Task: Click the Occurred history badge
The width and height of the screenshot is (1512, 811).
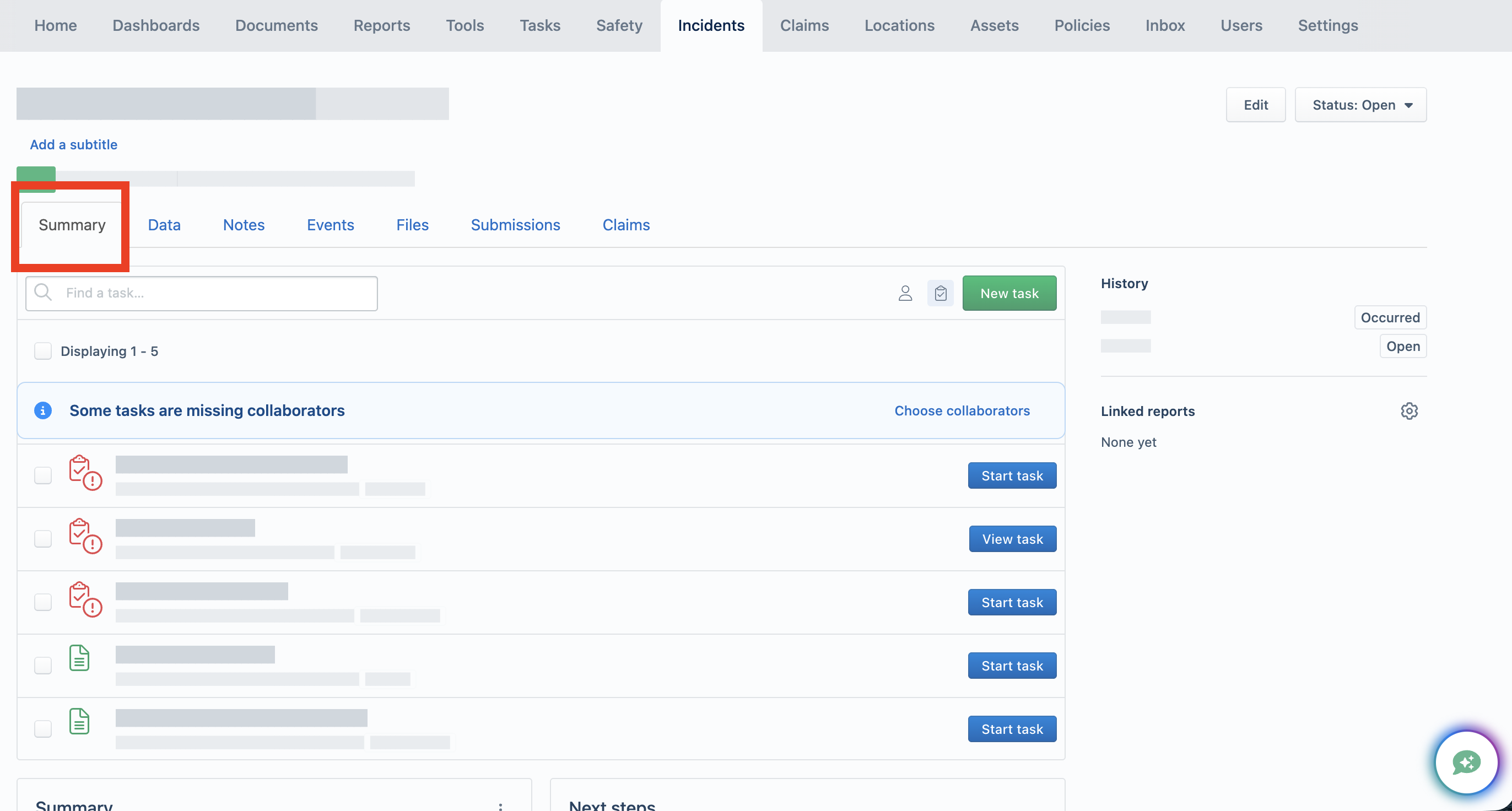Action: (1390, 317)
